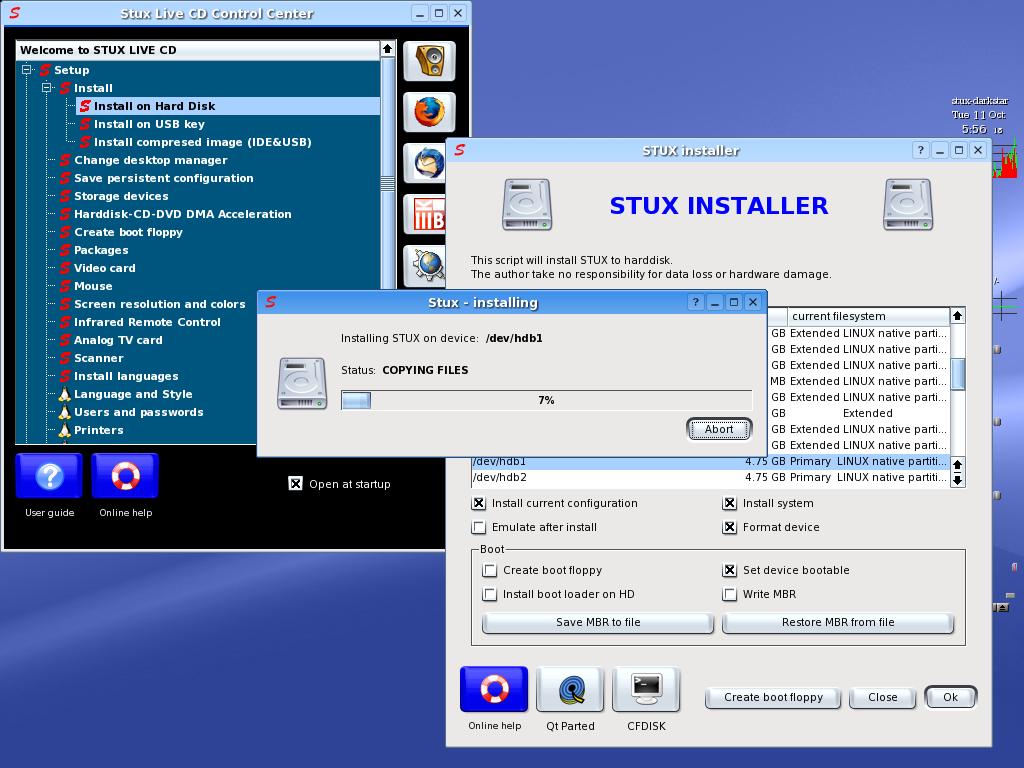Enable Emulate after install
Image resolution: width=1024 pixels, height=768 pixels.
pos(479,527)
